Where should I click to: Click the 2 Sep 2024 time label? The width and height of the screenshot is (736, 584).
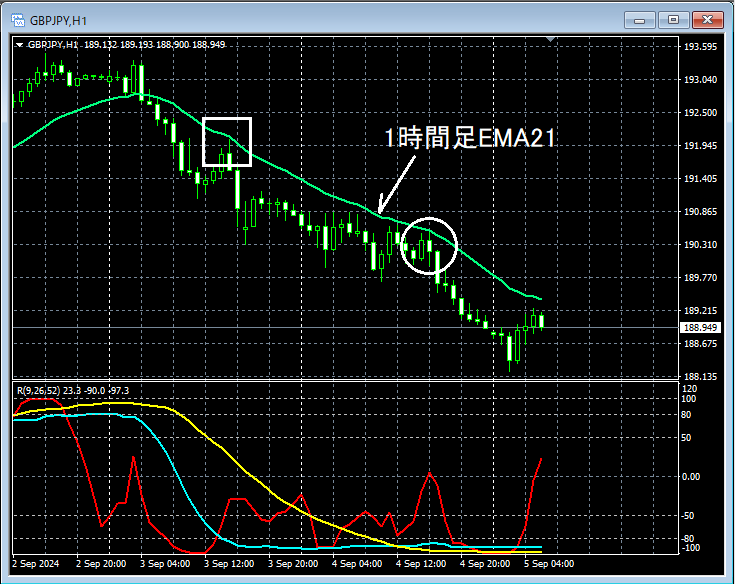(x=36, y=563)
